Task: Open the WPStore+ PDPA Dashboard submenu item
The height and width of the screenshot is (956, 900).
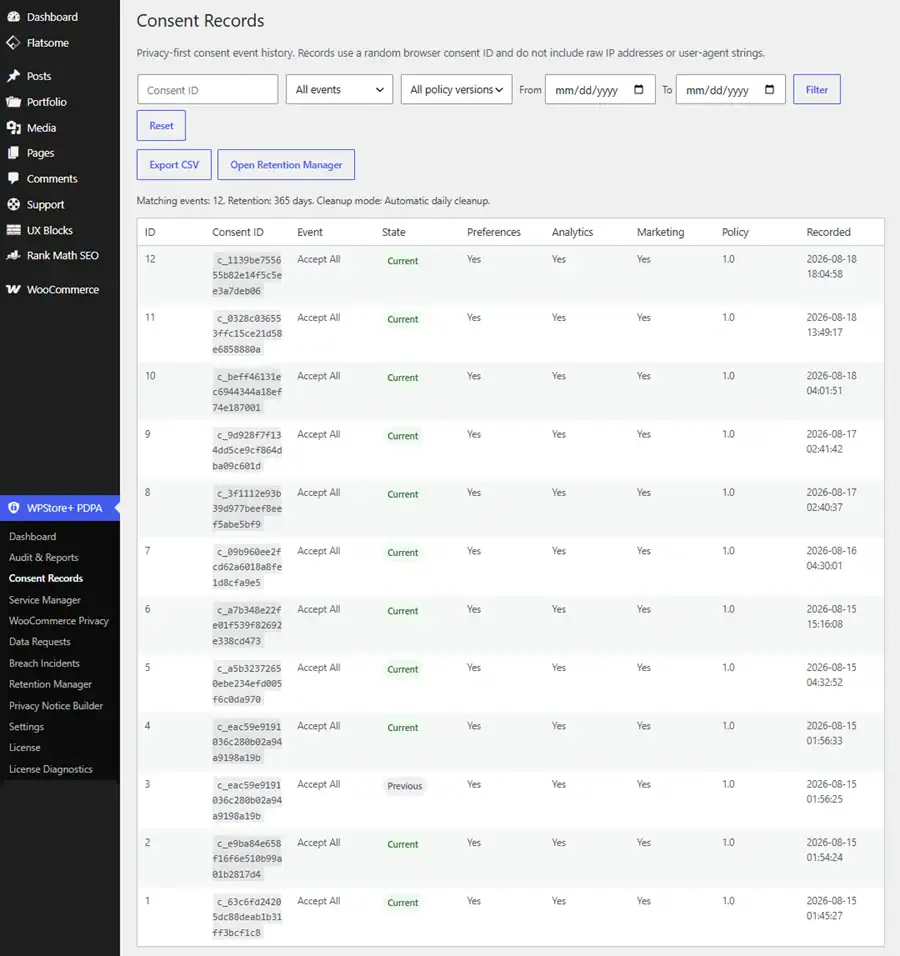Action: [x=32, y=537]
